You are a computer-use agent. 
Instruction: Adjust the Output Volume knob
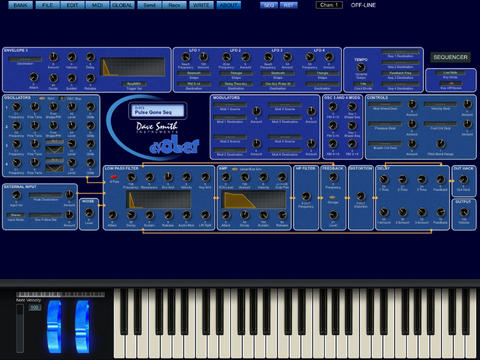(464, 212)
